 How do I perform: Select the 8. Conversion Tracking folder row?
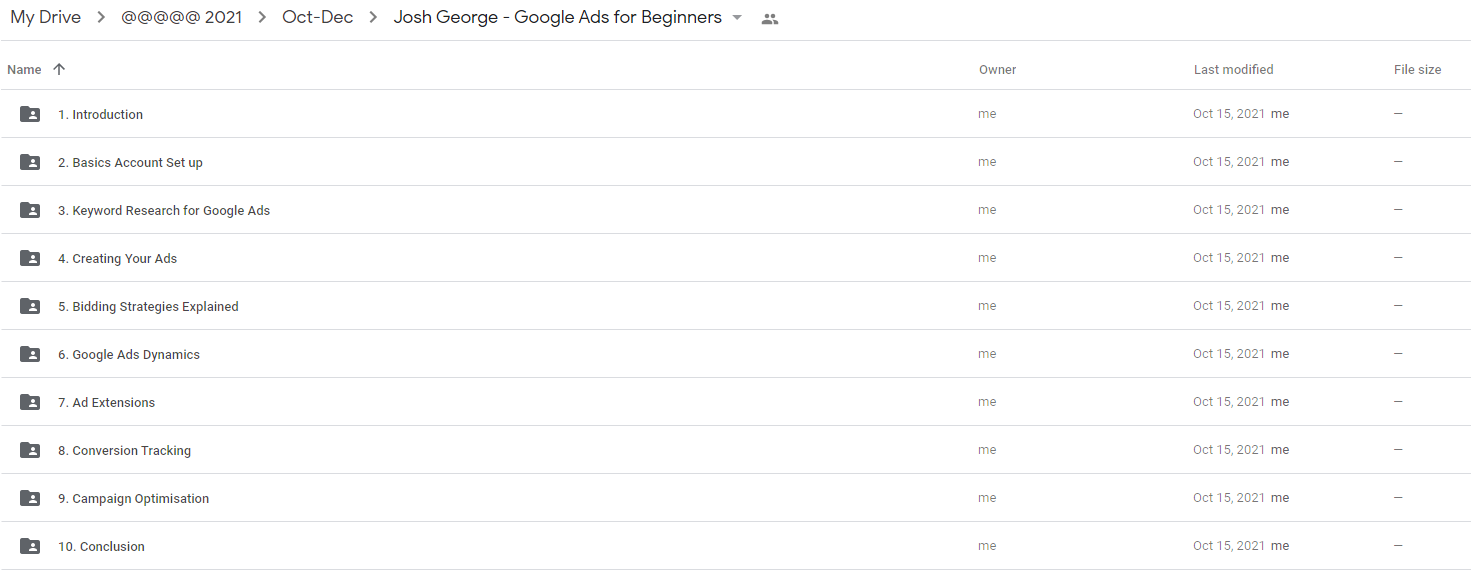point(735,450)
